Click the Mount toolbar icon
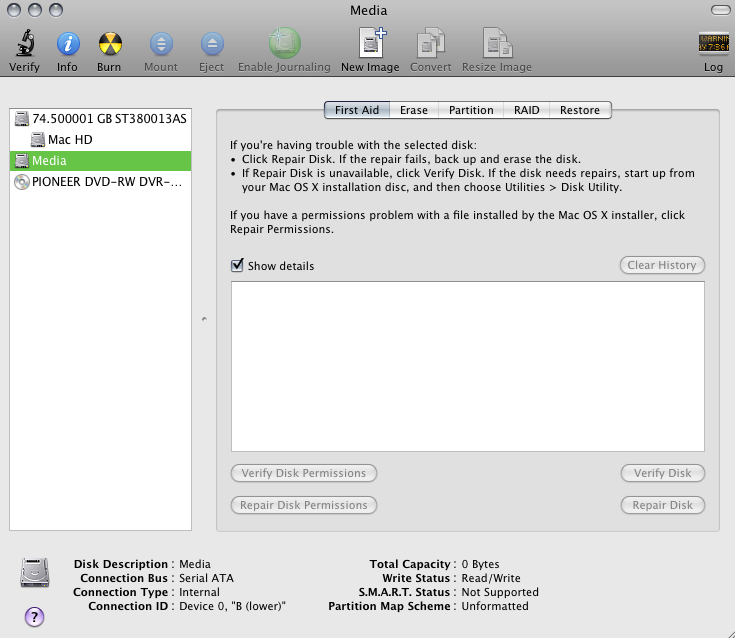Screen dimensions: 735x638 pos(161,44)
